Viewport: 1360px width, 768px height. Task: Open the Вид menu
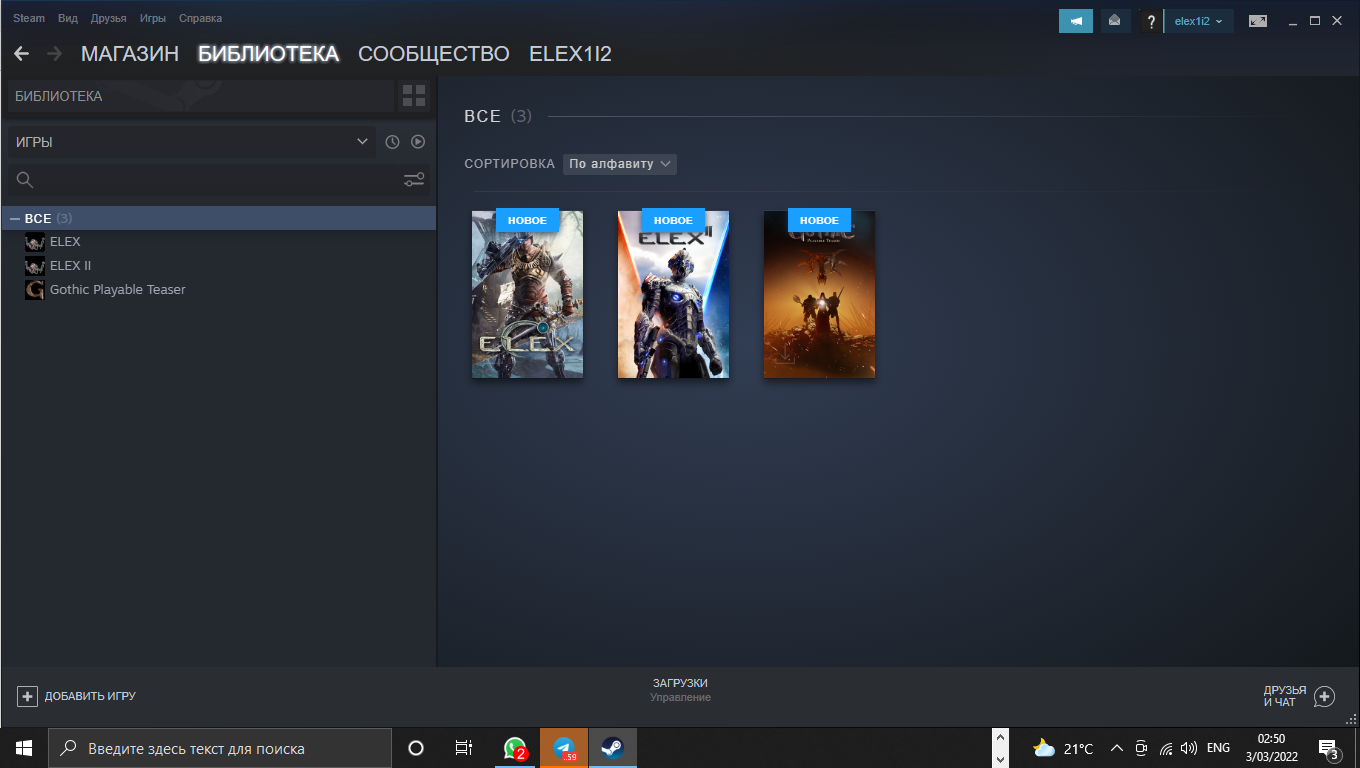click(68, 19)
